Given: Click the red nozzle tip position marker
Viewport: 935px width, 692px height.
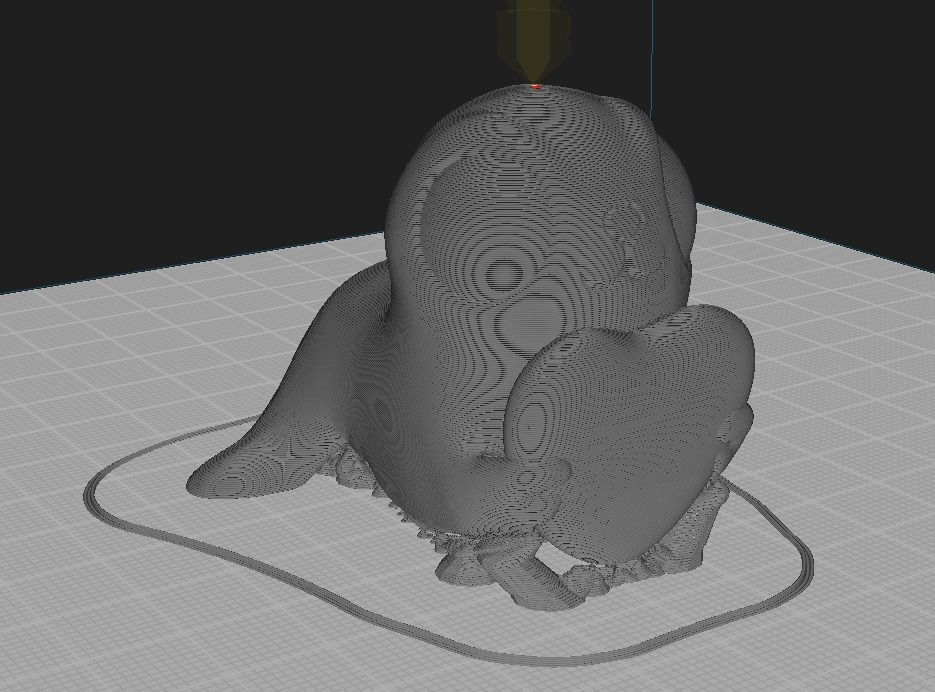Looking at the screenshot, I should [536, 87].
